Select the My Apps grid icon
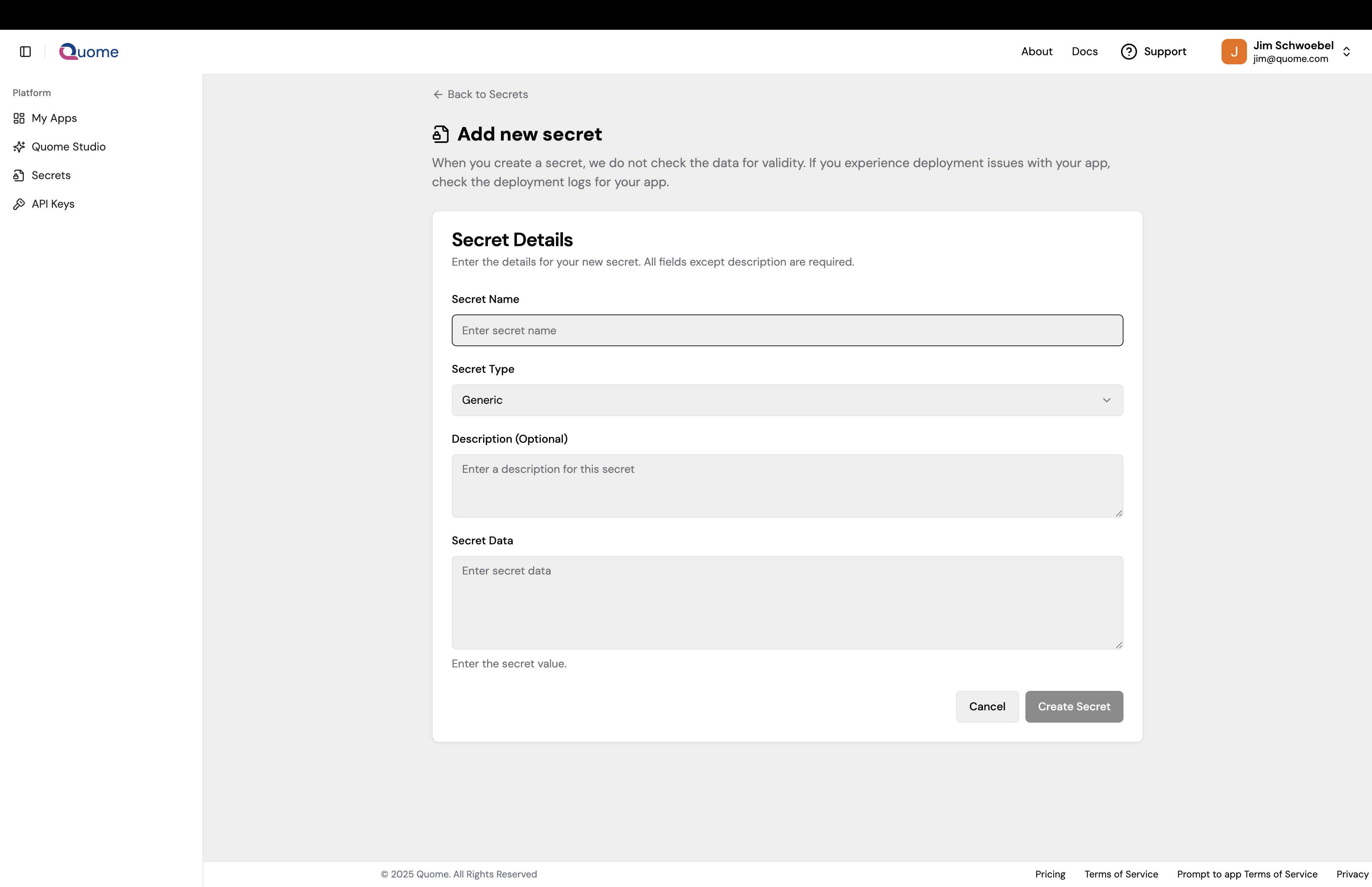 [19, 118]
